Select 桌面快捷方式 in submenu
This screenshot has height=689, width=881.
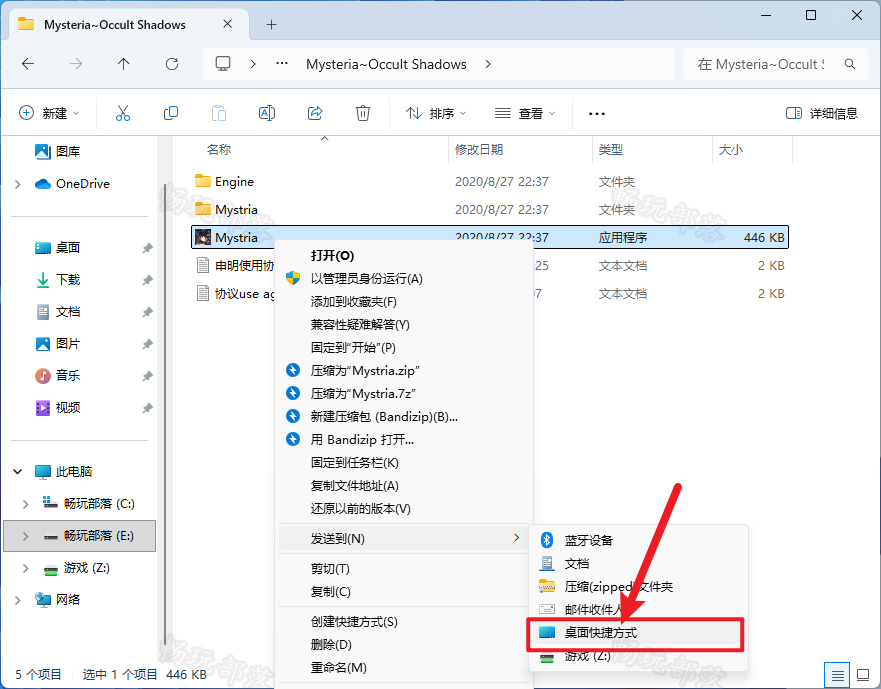[x=638, y=633]
